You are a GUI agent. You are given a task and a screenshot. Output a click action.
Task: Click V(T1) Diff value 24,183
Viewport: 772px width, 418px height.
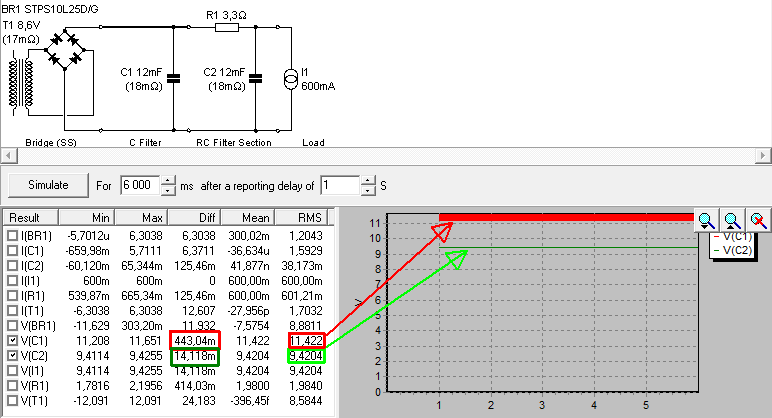point(199,401)
